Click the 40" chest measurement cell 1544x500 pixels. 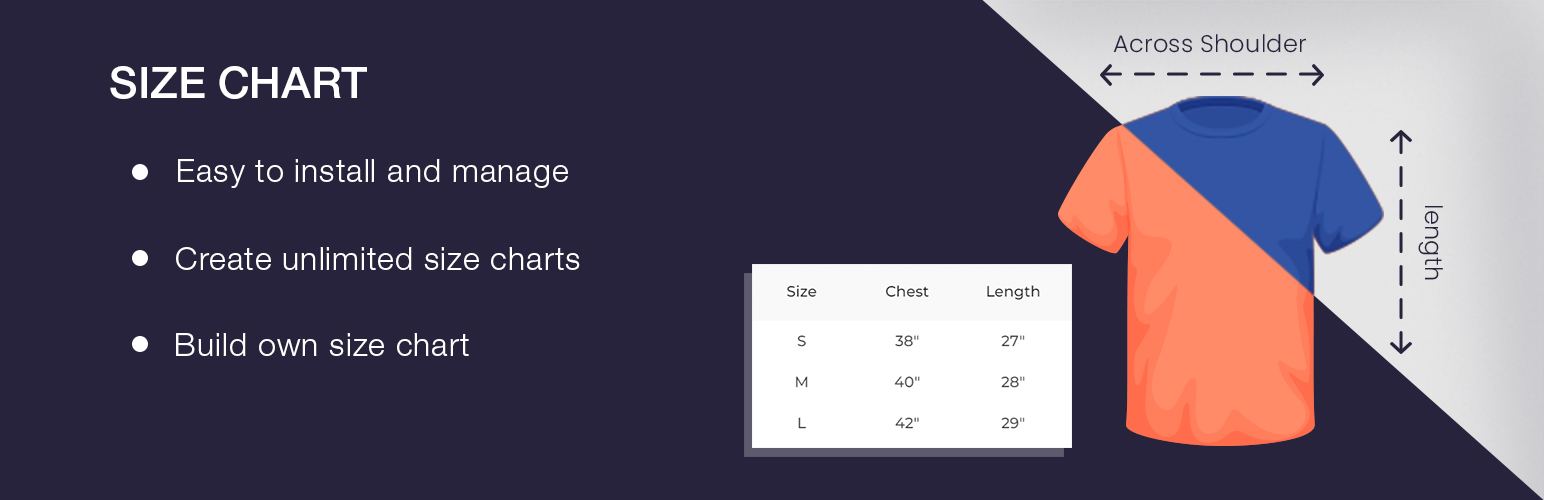[x=907, y=382]
